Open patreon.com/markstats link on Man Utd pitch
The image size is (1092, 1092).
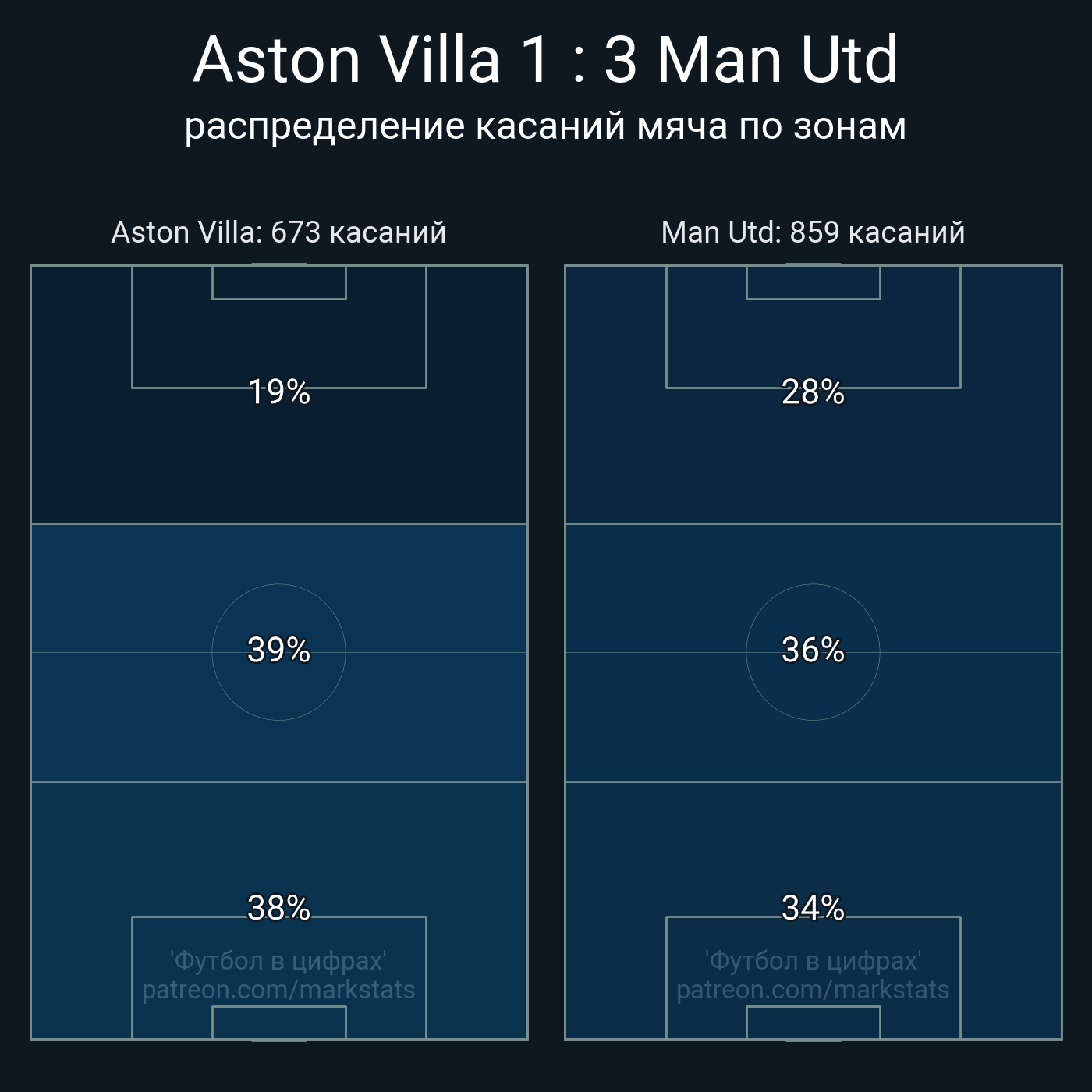[813, 990]
